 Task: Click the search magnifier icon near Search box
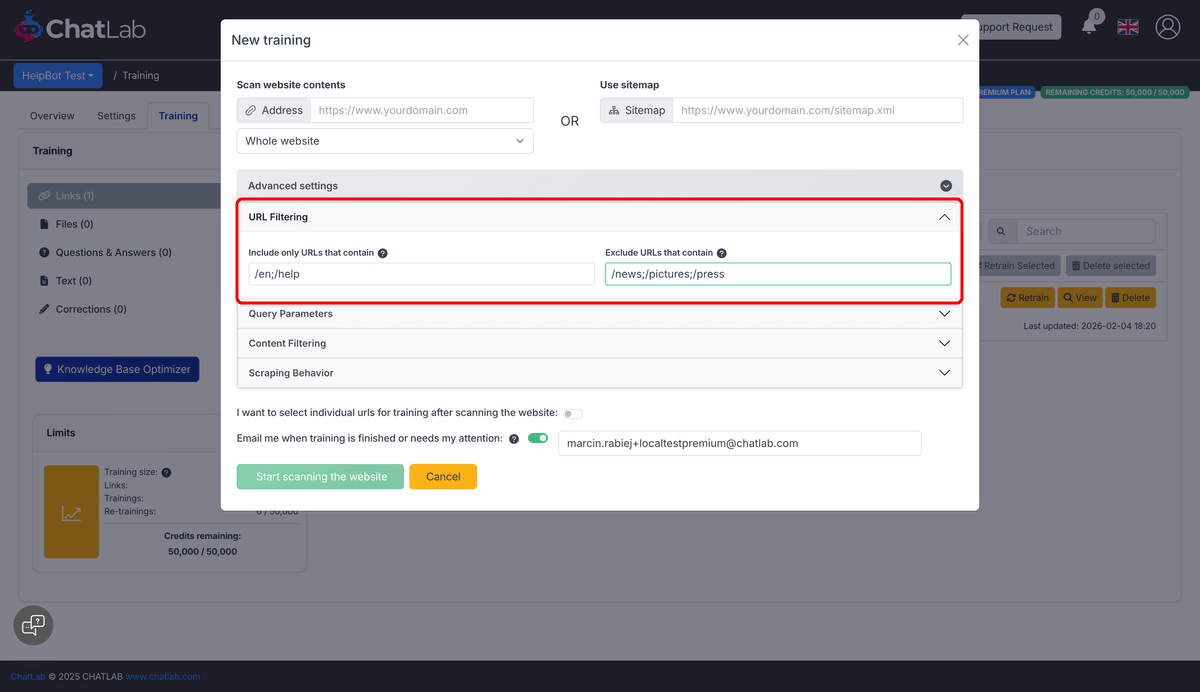pos(1002,230)
